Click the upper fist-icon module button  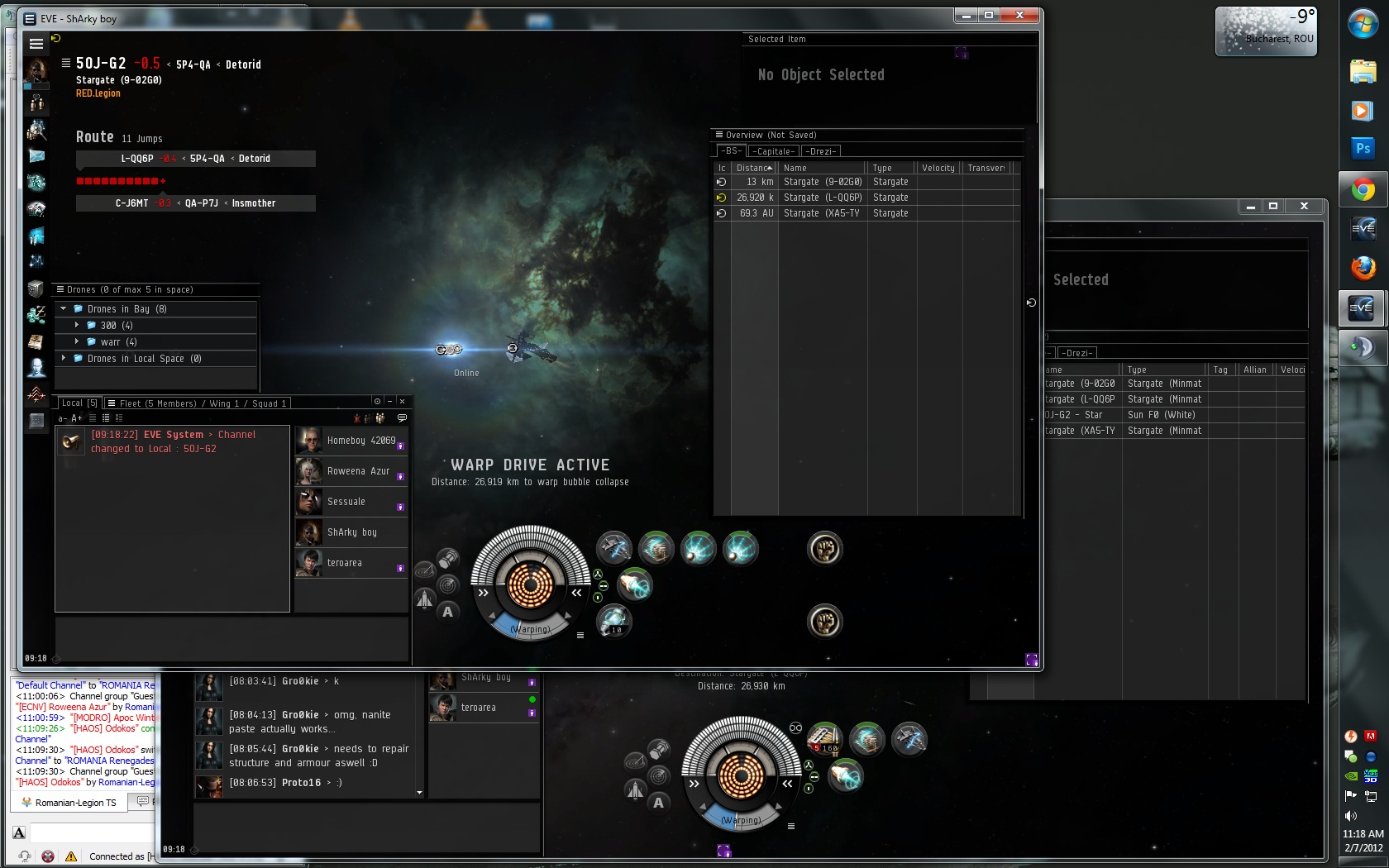click(824, 548)
